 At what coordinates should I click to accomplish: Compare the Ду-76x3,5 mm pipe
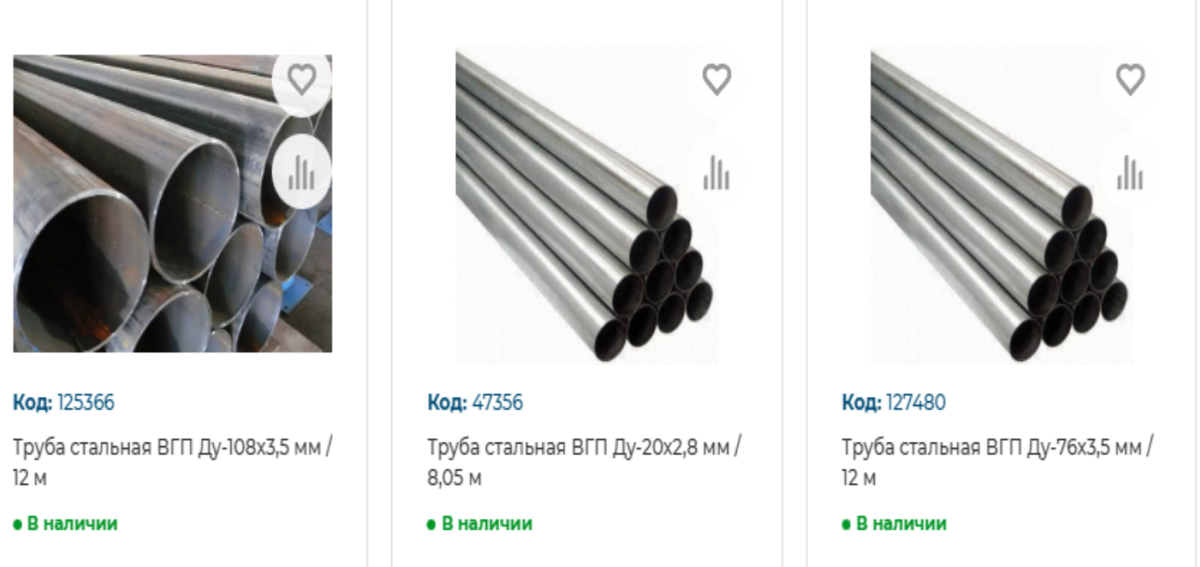pos(1130,172)
